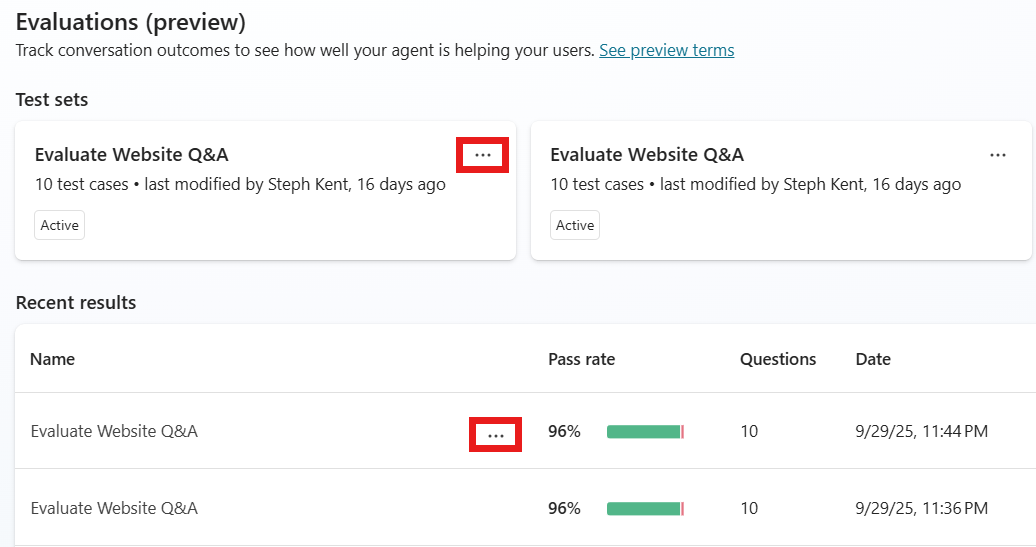The image size is (1036, 547).
Task: Select the 9/29/25, 11:44 PM date cell
Action: point(921,432)
